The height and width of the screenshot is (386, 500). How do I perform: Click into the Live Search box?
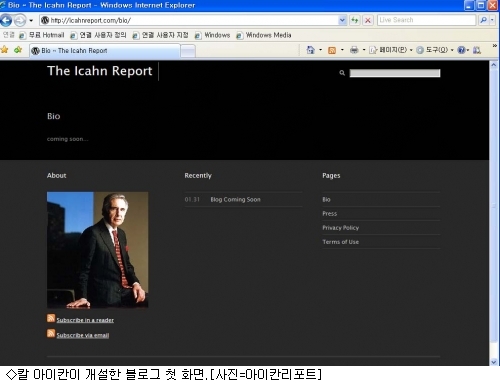click(x=427, y=20)
